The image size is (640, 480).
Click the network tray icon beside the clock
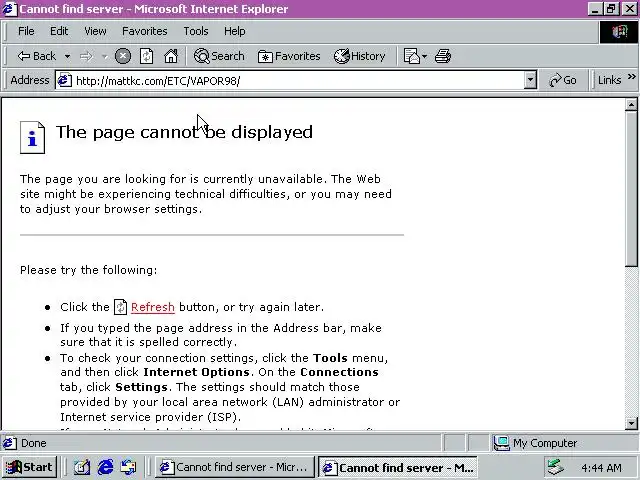pyautogui.click(x=556, y=467)
